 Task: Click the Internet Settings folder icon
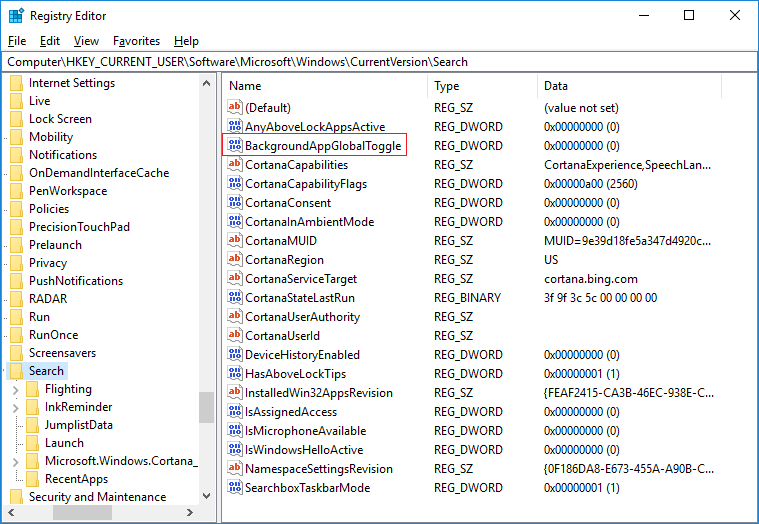click(x=16, y=83)
